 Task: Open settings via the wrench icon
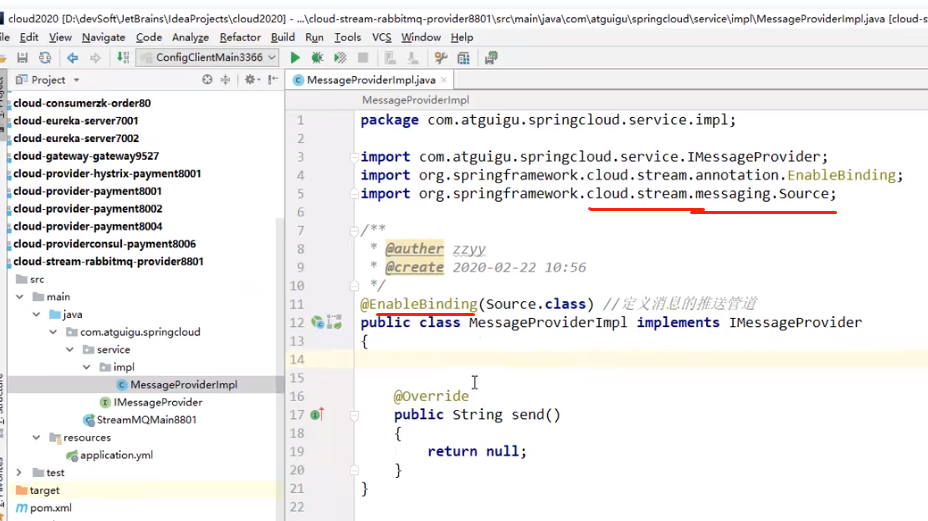pos(440,57)
